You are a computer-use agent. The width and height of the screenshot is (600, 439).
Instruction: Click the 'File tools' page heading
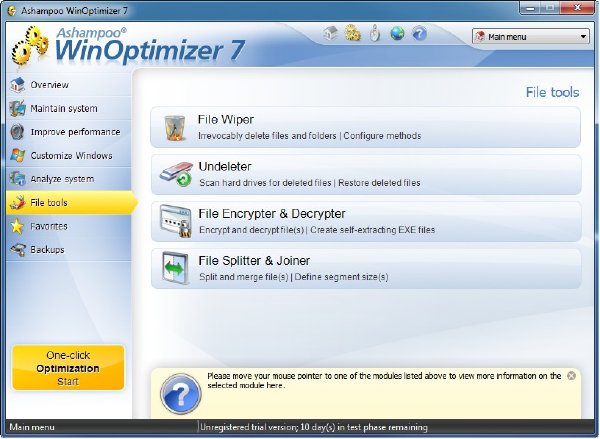(x=552, y=92)
